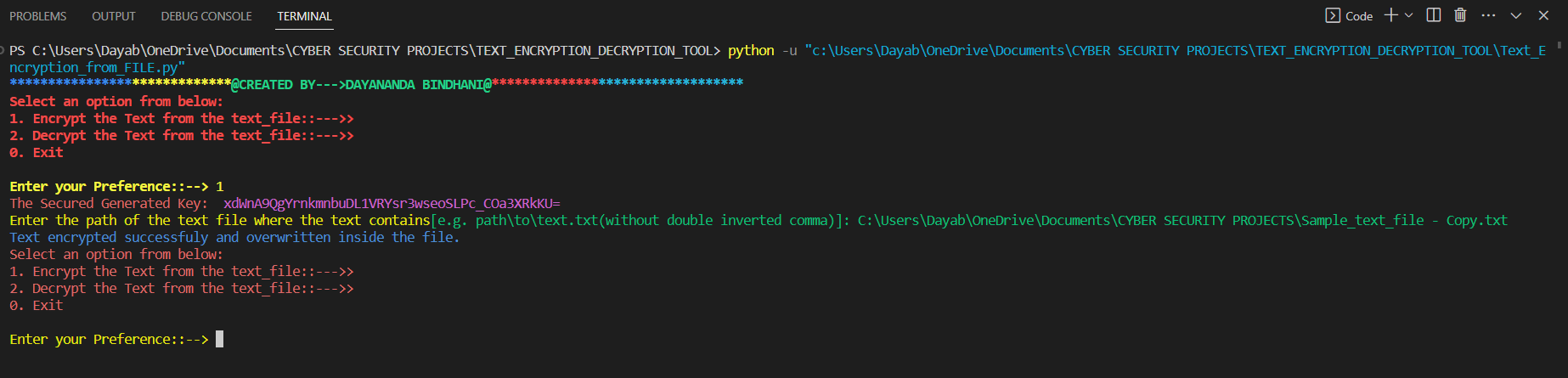Follow the Sample_text_file - Copy.txt path link
The width and height of the screenshot is (1568, 378).
click(x=1182, y=220)
